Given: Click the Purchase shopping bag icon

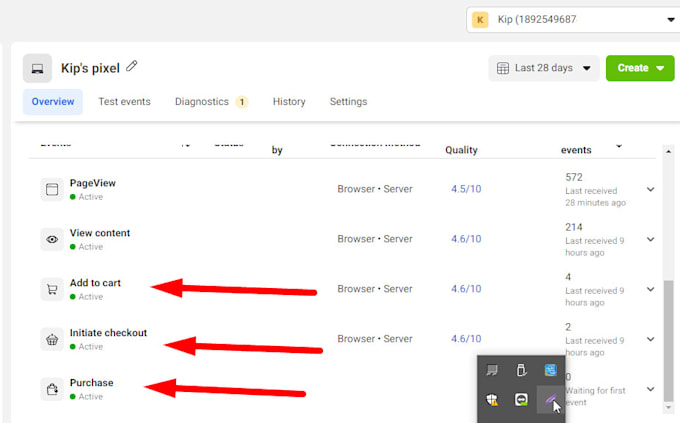Looking at the screenshot, I should (52, 389).
